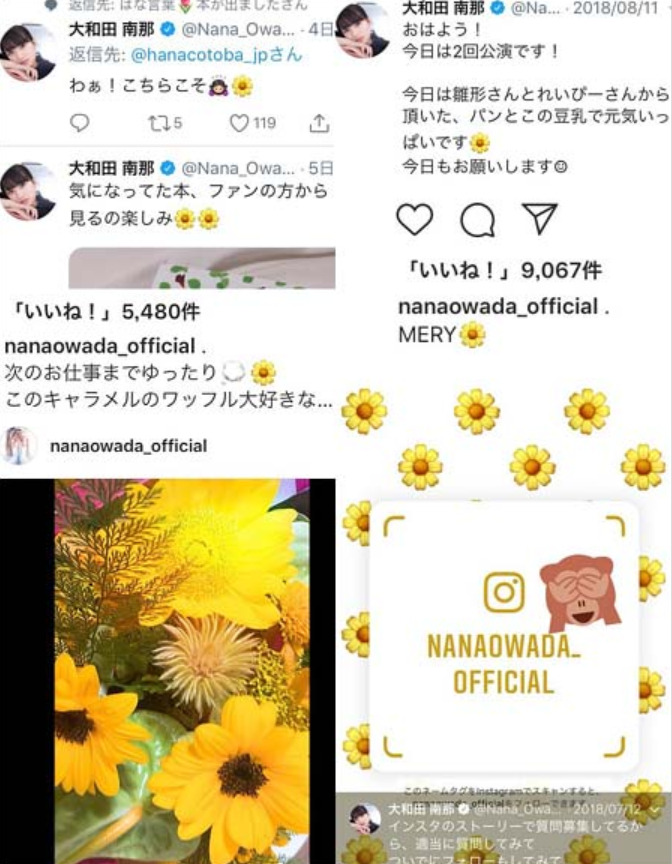Click profile avatar on 2018/08/11 tweet
672x864 pixels.
click(363, 30)
